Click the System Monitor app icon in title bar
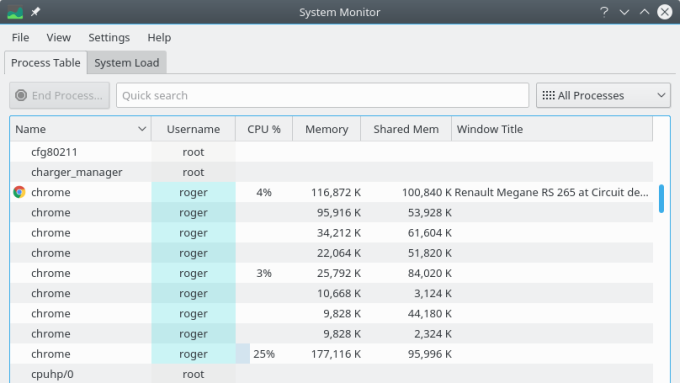 (x=15, y=12)
